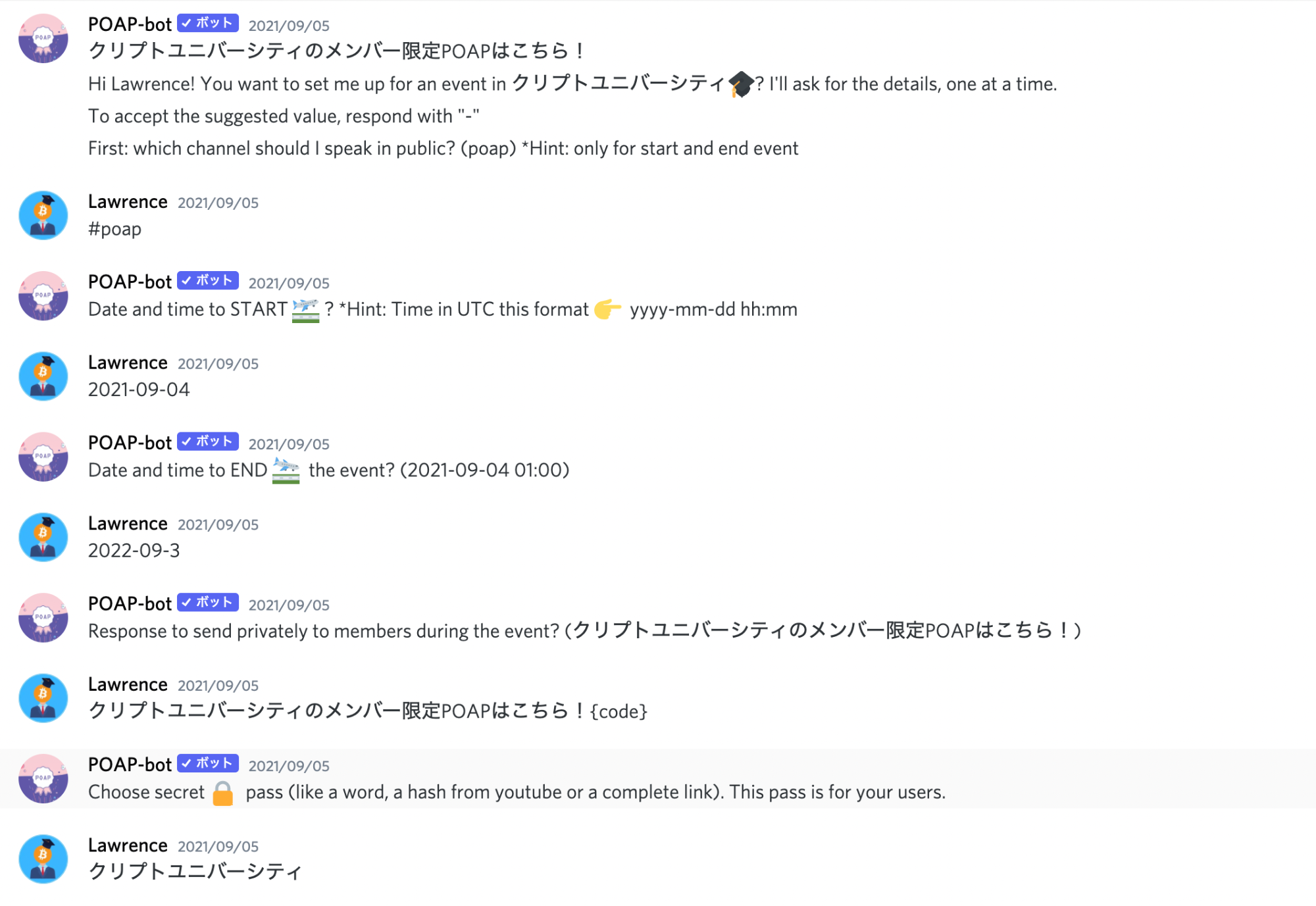Click the lock emoji after Choose secret

tap(223, 793)
